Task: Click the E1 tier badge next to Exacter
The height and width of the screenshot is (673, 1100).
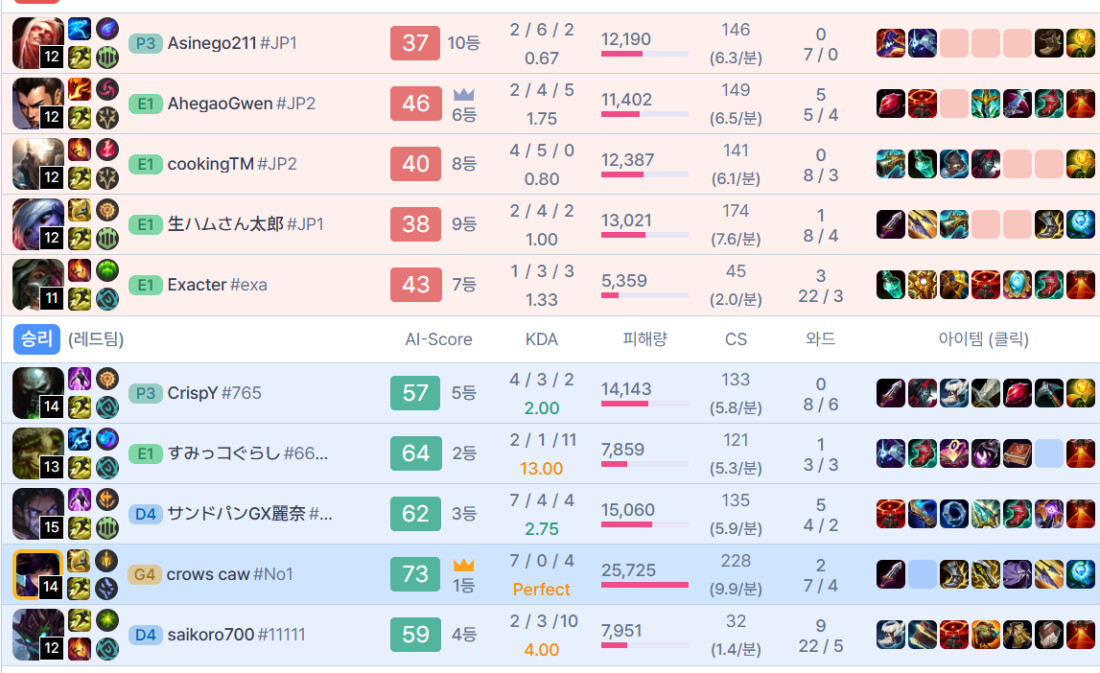Action: pos(144,285)
